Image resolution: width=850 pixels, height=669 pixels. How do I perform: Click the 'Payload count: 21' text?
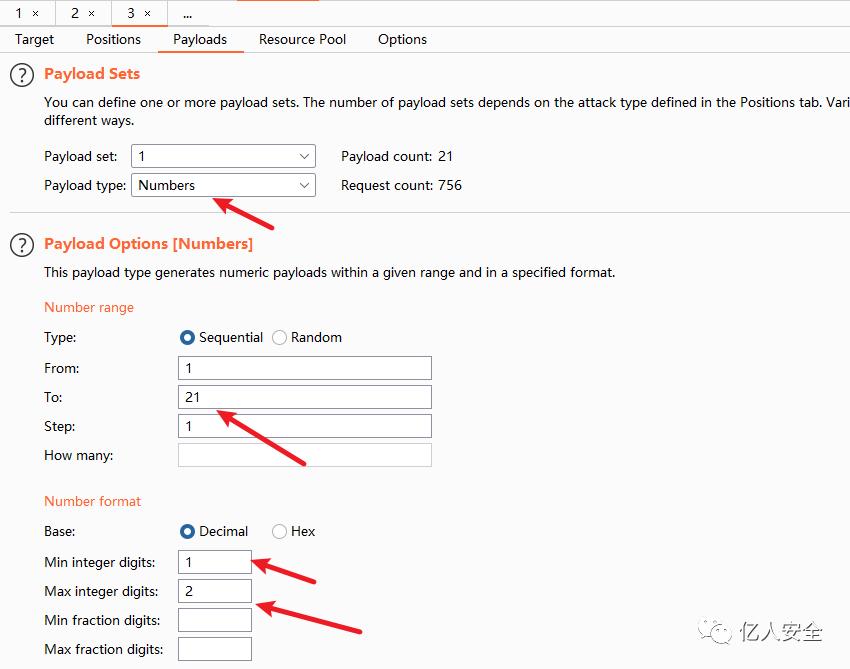397,157
